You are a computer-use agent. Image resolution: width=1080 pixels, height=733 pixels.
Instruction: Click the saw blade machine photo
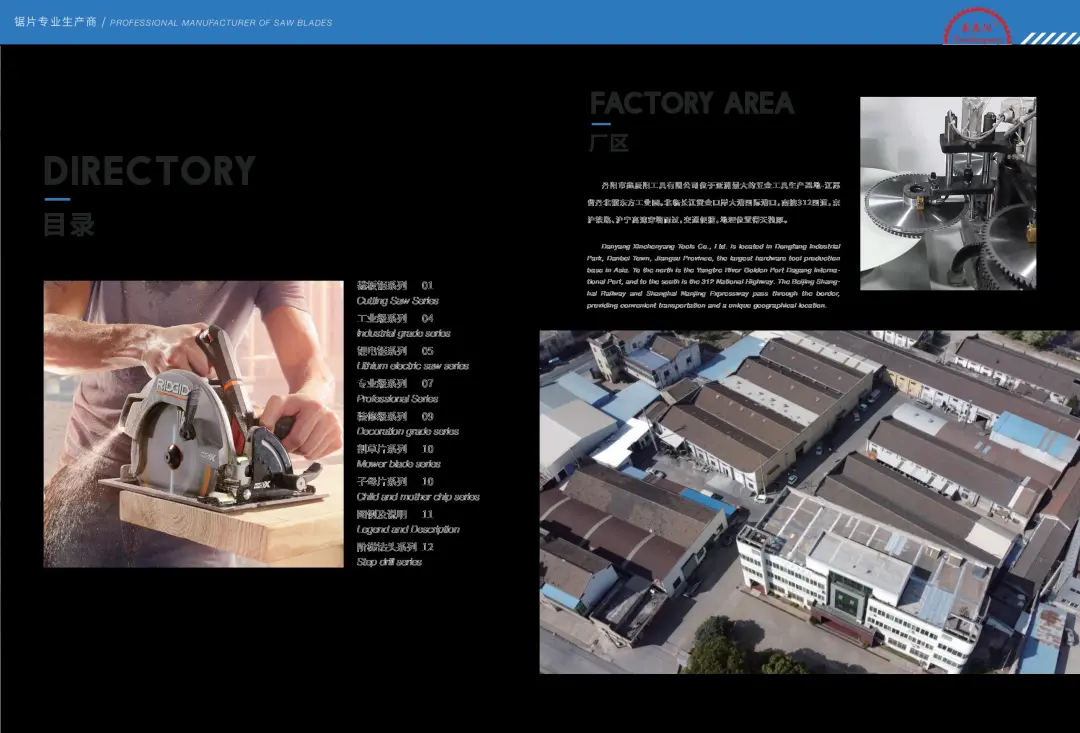[947, 193]
